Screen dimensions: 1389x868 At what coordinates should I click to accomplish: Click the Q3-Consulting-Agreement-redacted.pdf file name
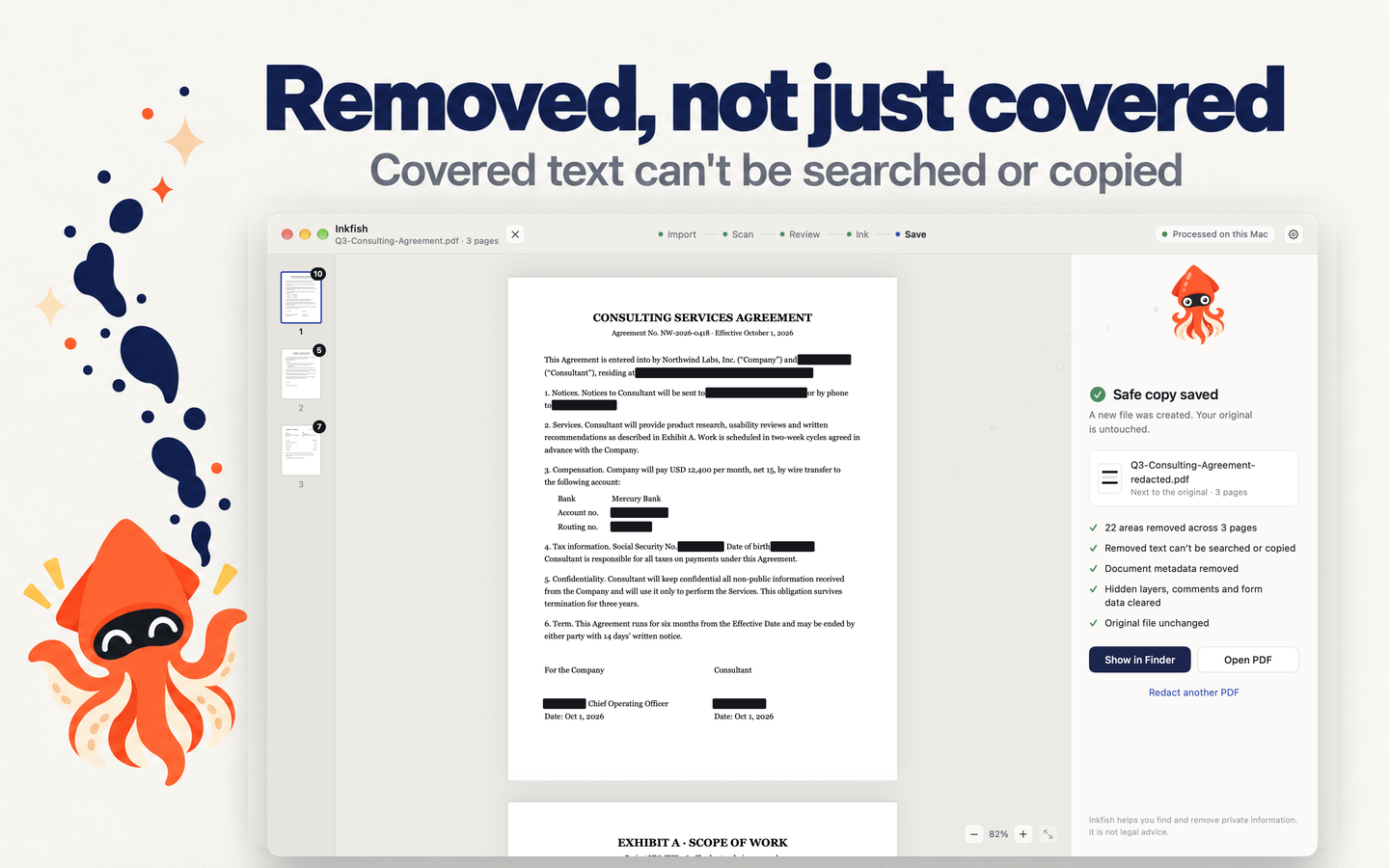pos(1193,472)
